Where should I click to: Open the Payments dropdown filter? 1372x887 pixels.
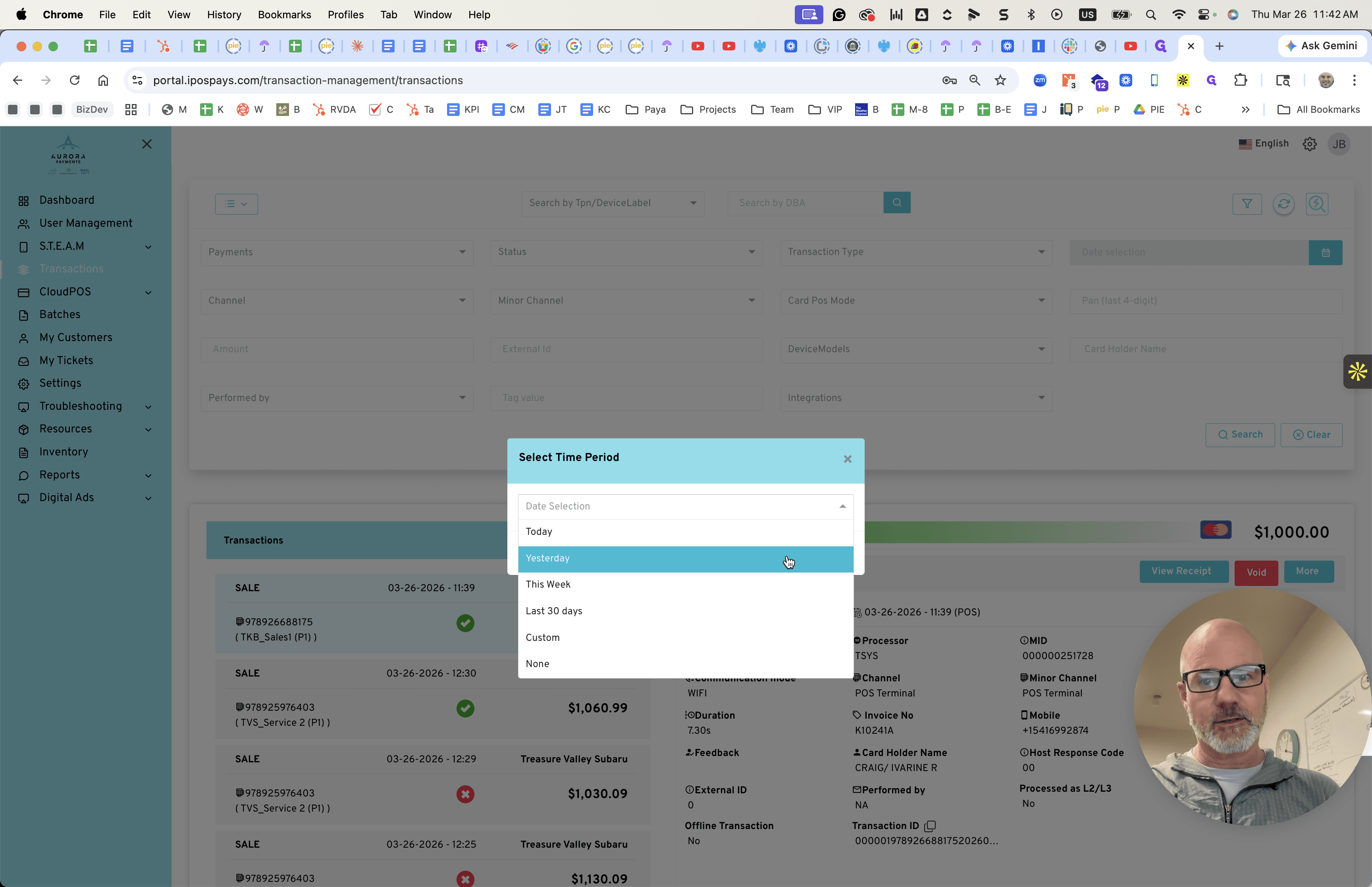pyautogui.click(x=337, y=252)
